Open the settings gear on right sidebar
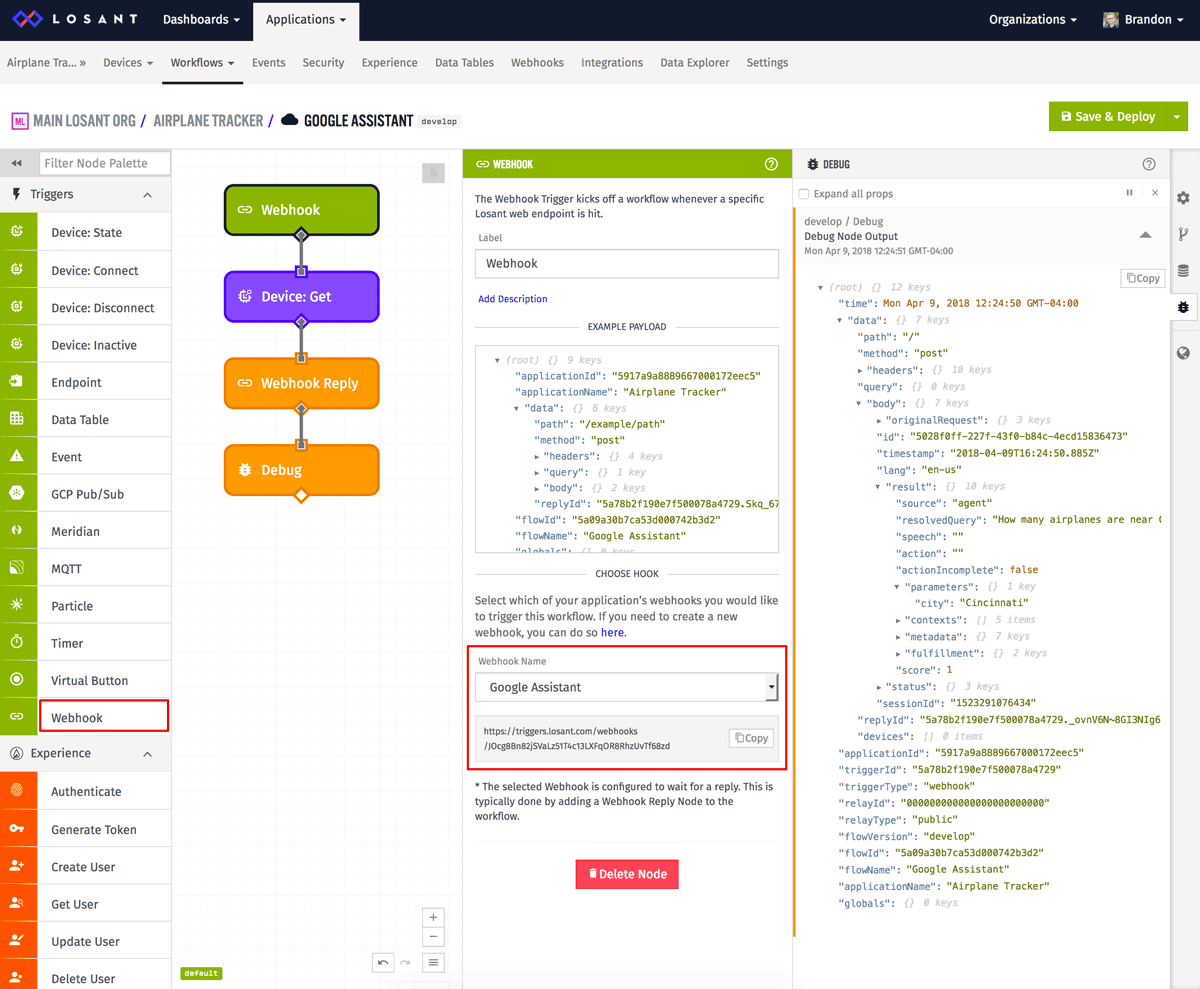 [1183, 198]
